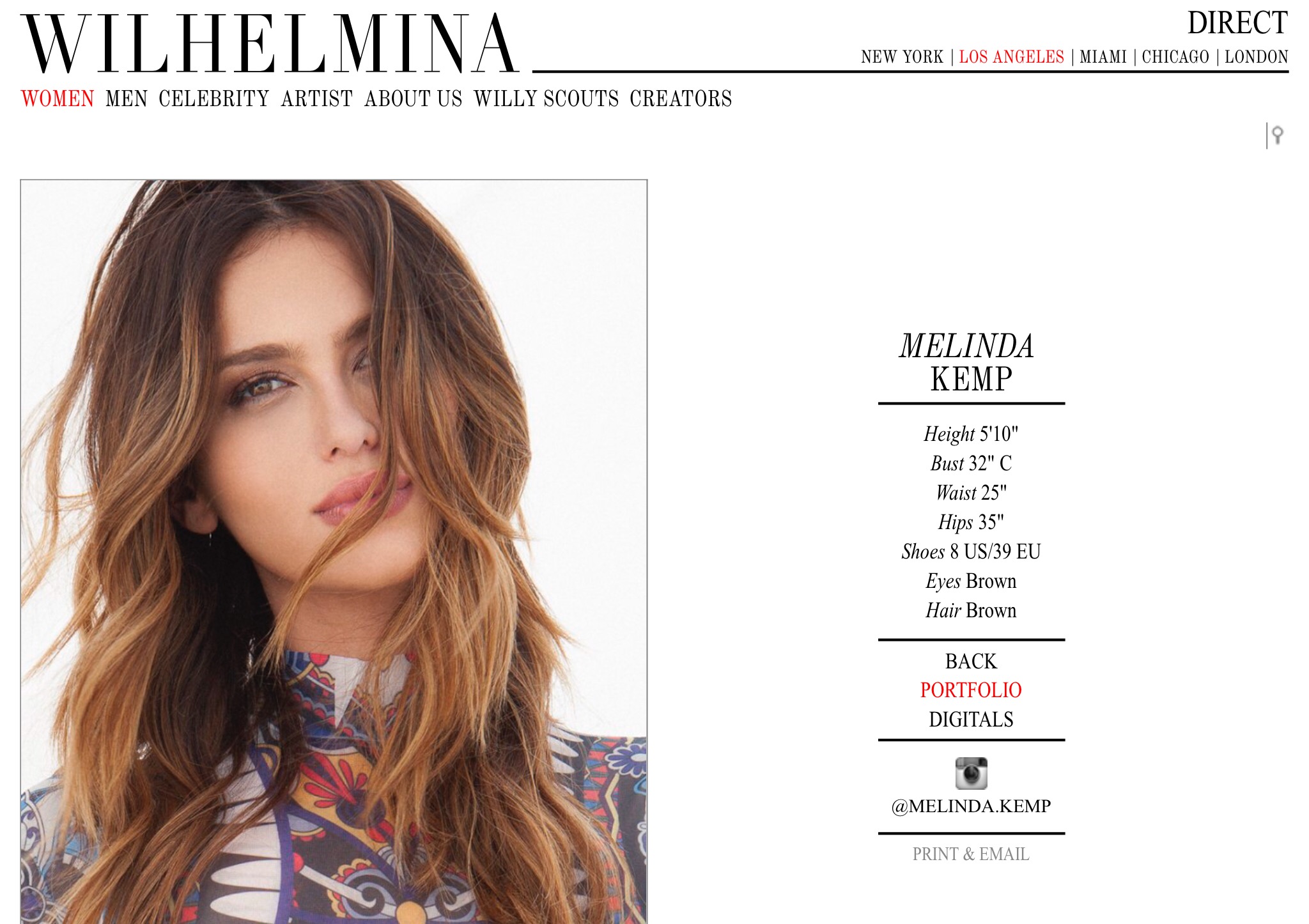Open the ARTIST menu
This screenshot has height=924, width=1309.
tap(317, 98)
